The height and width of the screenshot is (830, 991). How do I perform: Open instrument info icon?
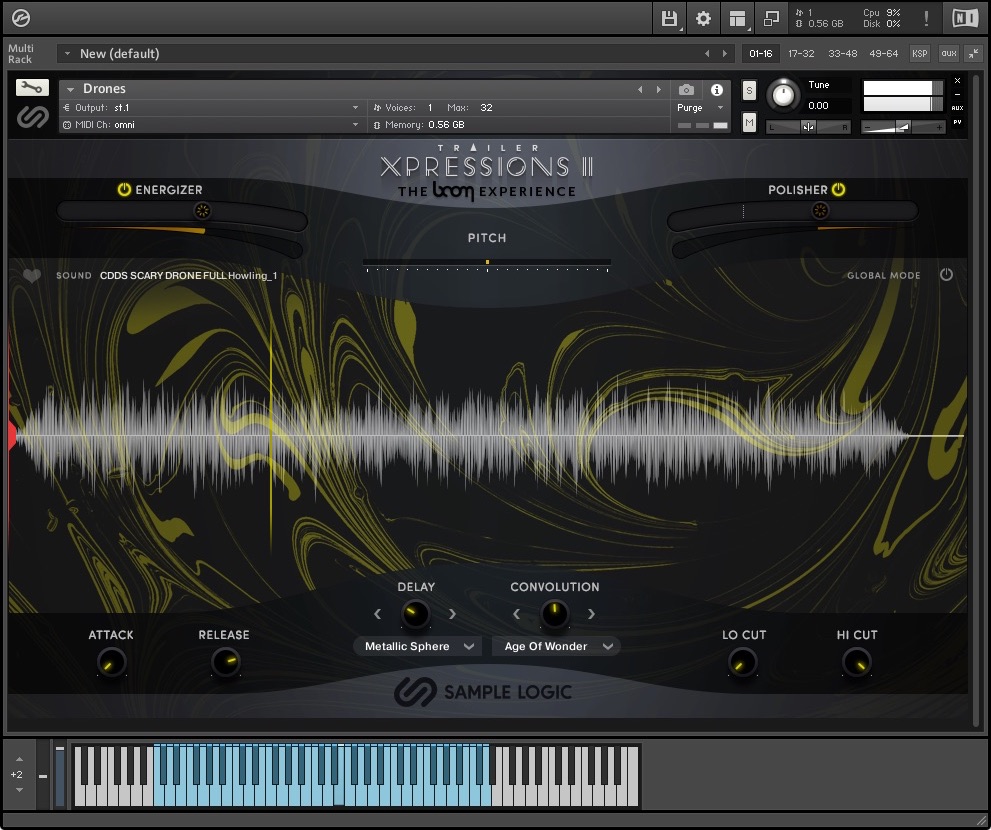click(x=716, y=90)
